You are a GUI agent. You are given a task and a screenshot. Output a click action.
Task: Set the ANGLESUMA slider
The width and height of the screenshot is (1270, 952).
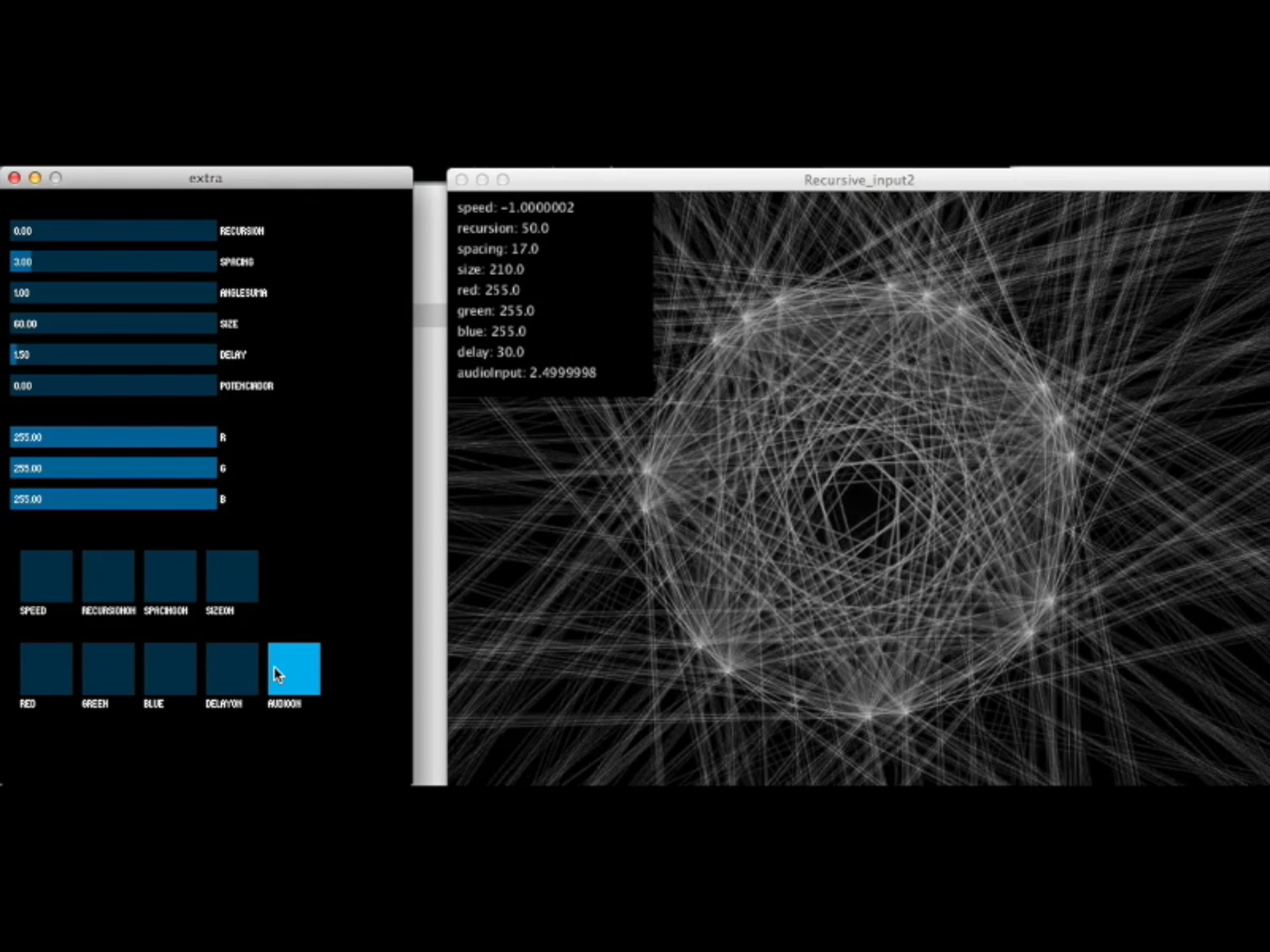[x=113, y=292]
